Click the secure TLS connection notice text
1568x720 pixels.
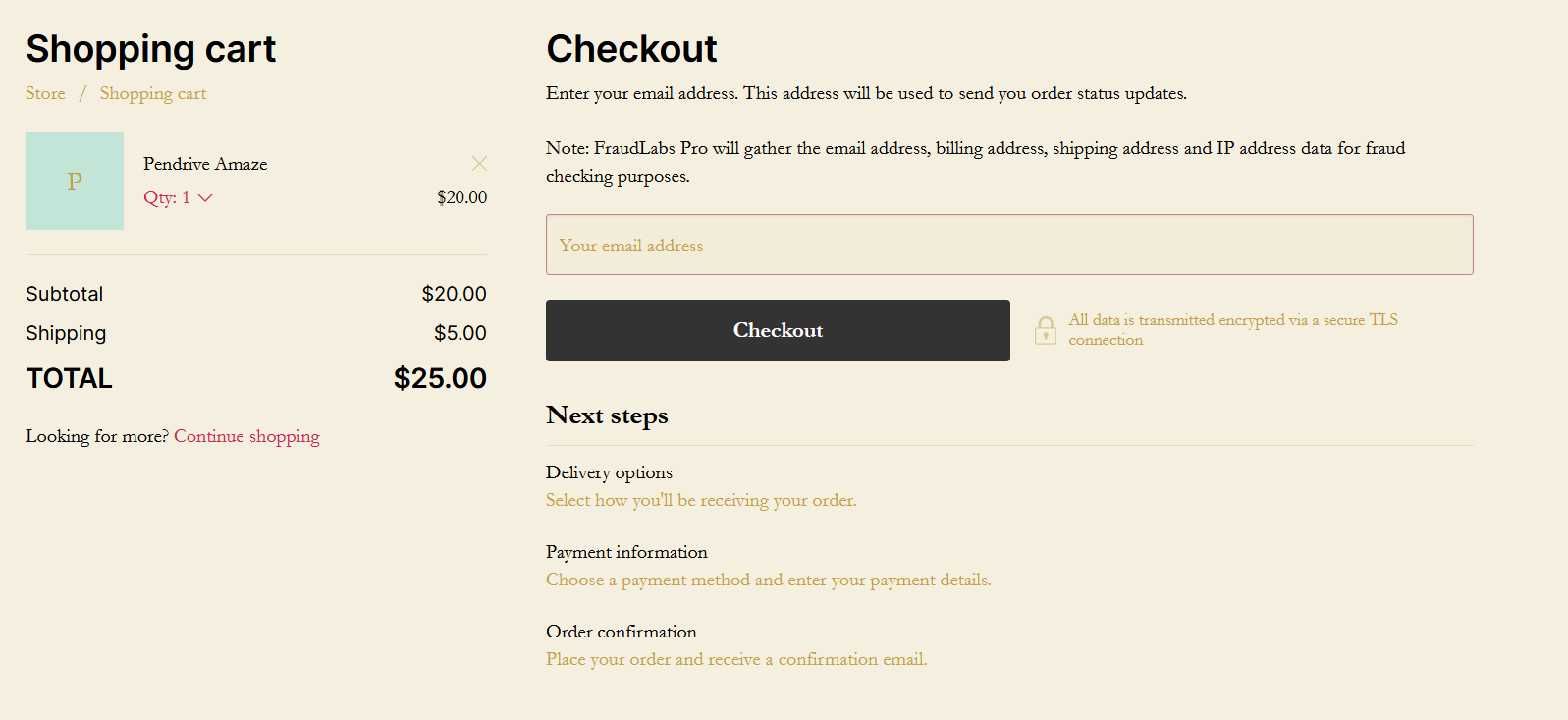(x=1233, y=330)
